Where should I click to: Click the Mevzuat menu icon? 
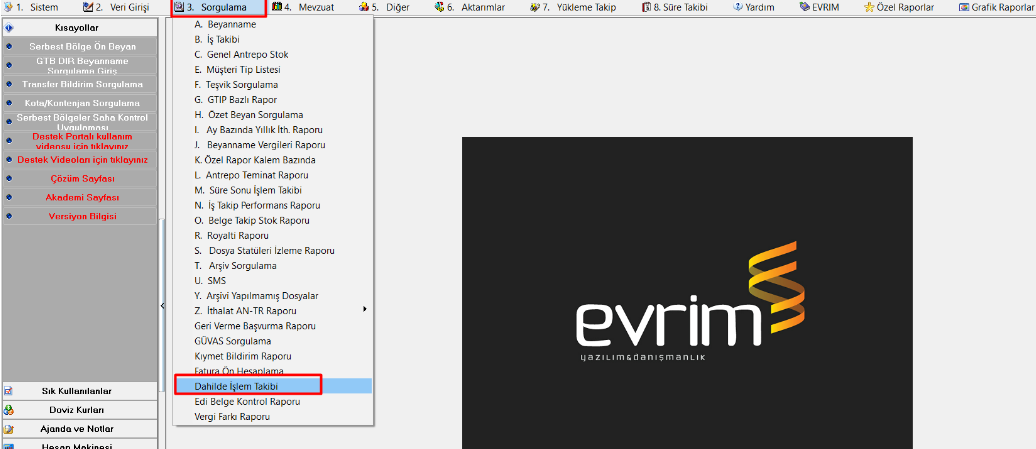tap(277, 7)
